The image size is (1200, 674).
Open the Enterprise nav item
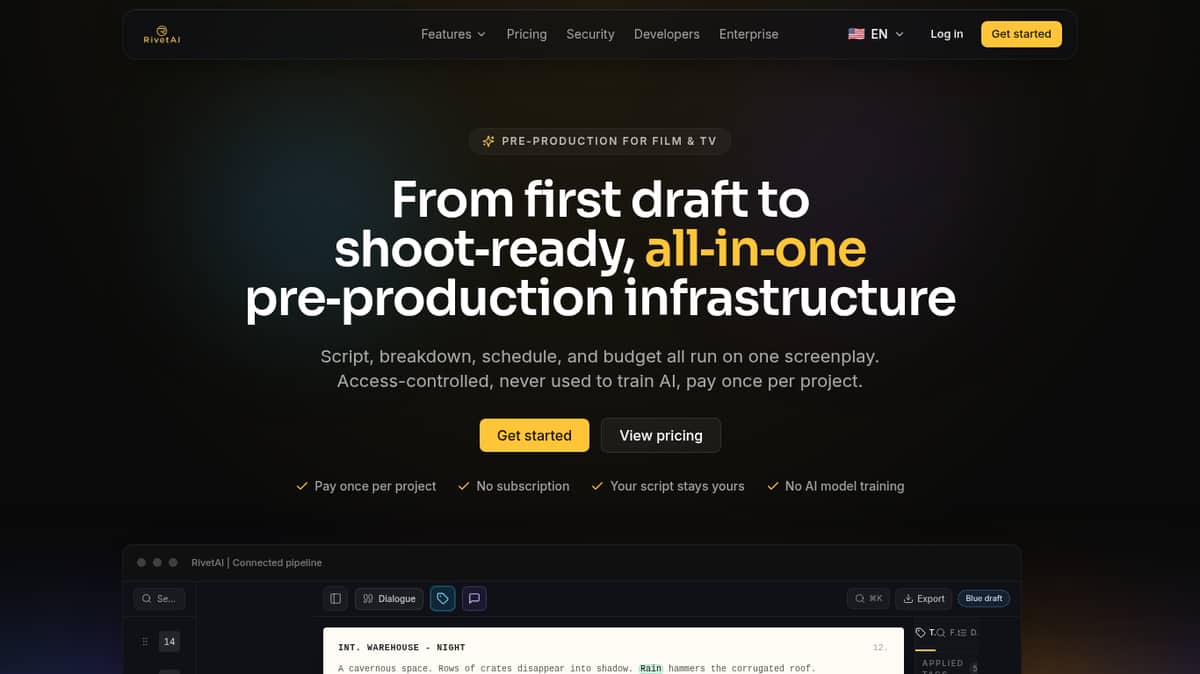click(x=748, y=34)
